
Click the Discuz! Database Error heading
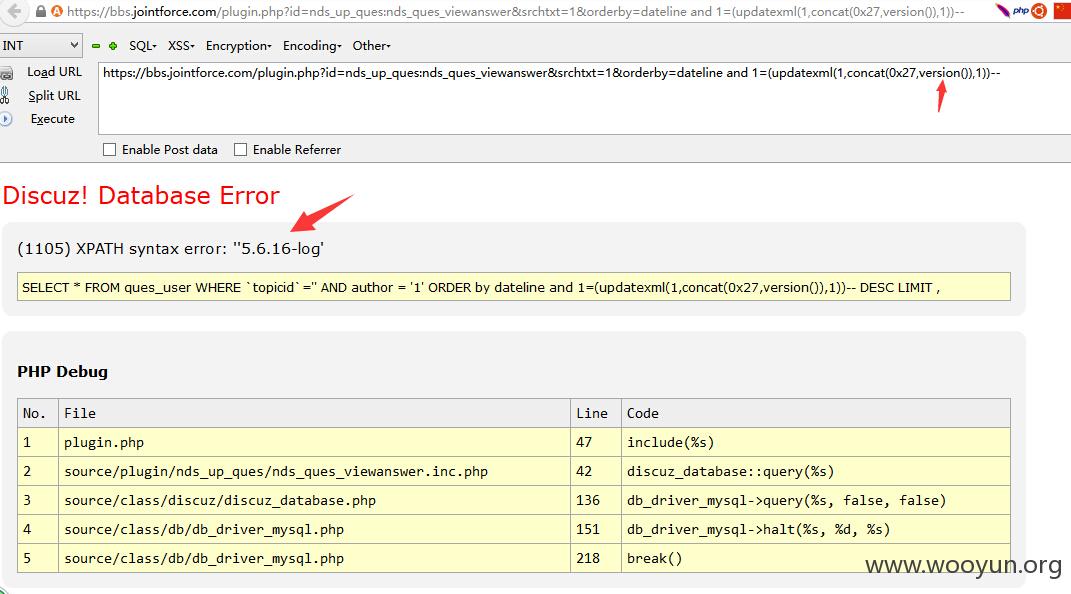click(141, 195)
